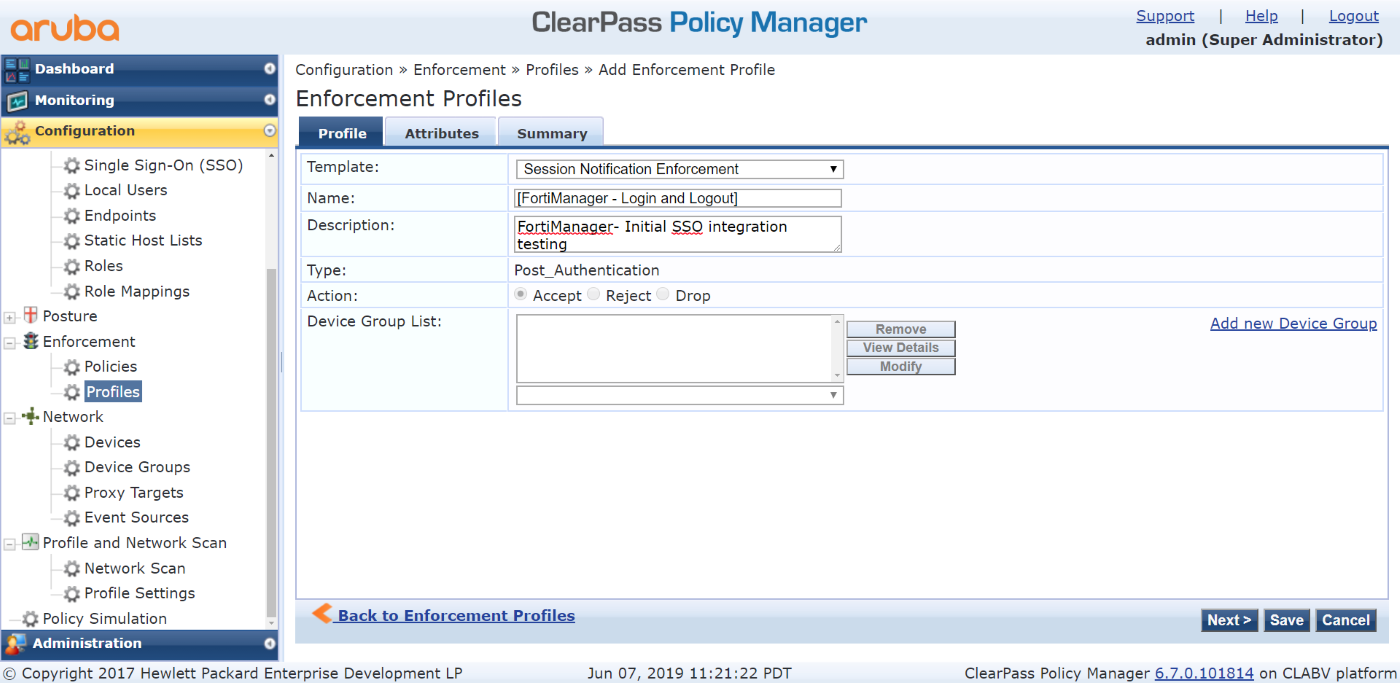Click the Save button
Viewport: 1400px width, 683px height.
pyautogui.click(x=1287, y=620)
